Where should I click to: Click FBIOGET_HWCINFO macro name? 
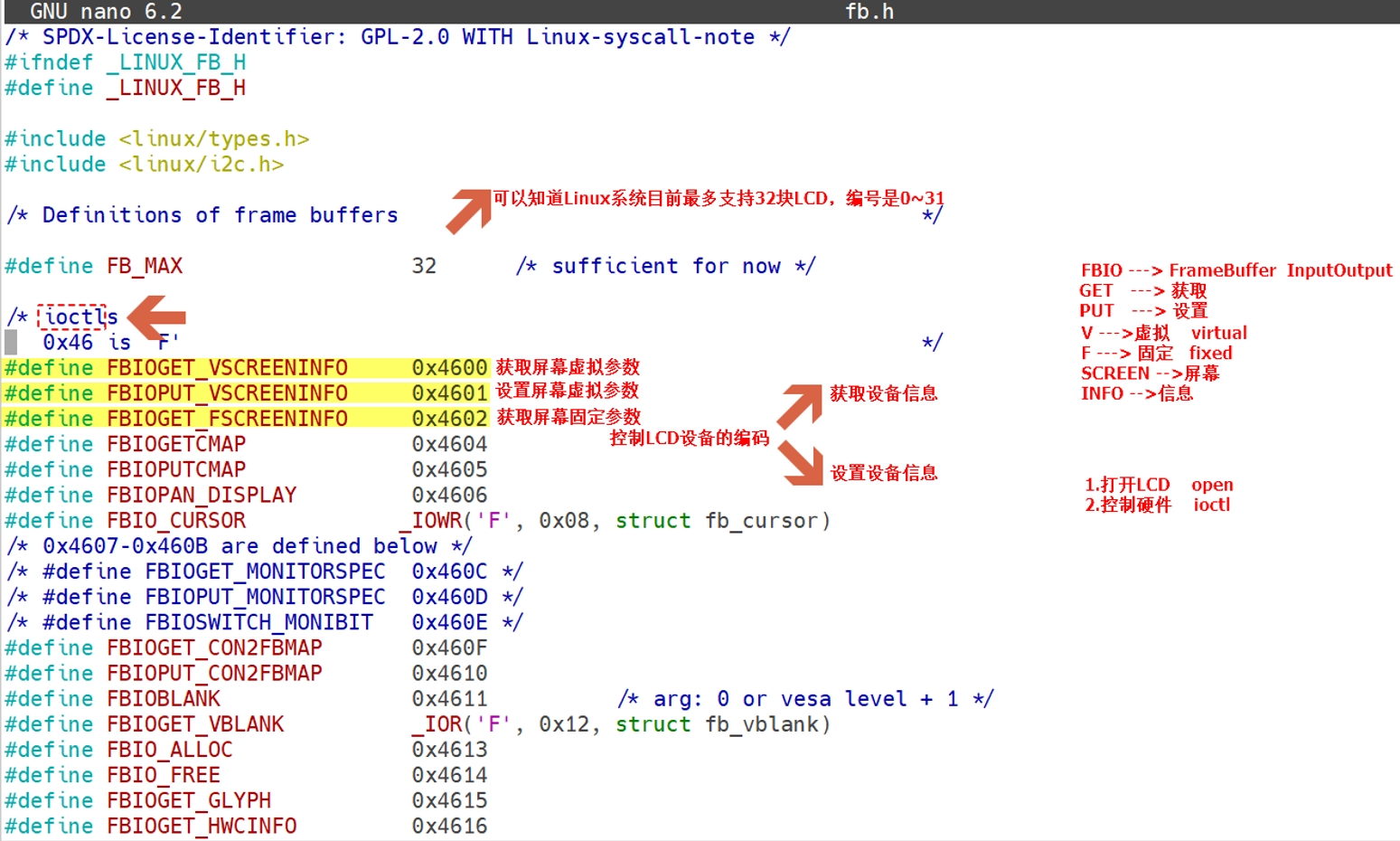click(x=202, y=826)
